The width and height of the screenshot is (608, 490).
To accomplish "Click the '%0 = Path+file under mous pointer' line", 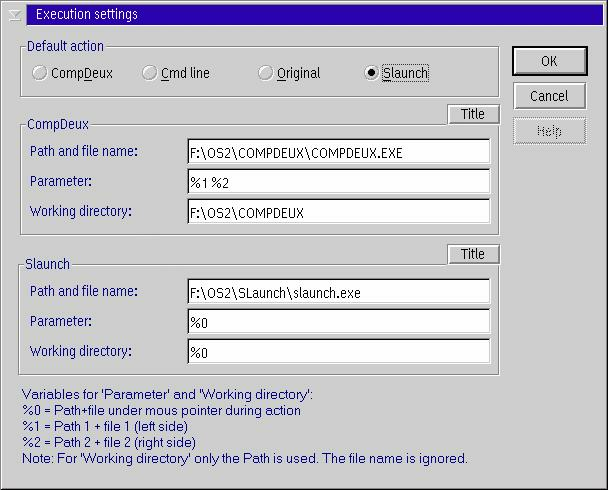I will [161, 411].
